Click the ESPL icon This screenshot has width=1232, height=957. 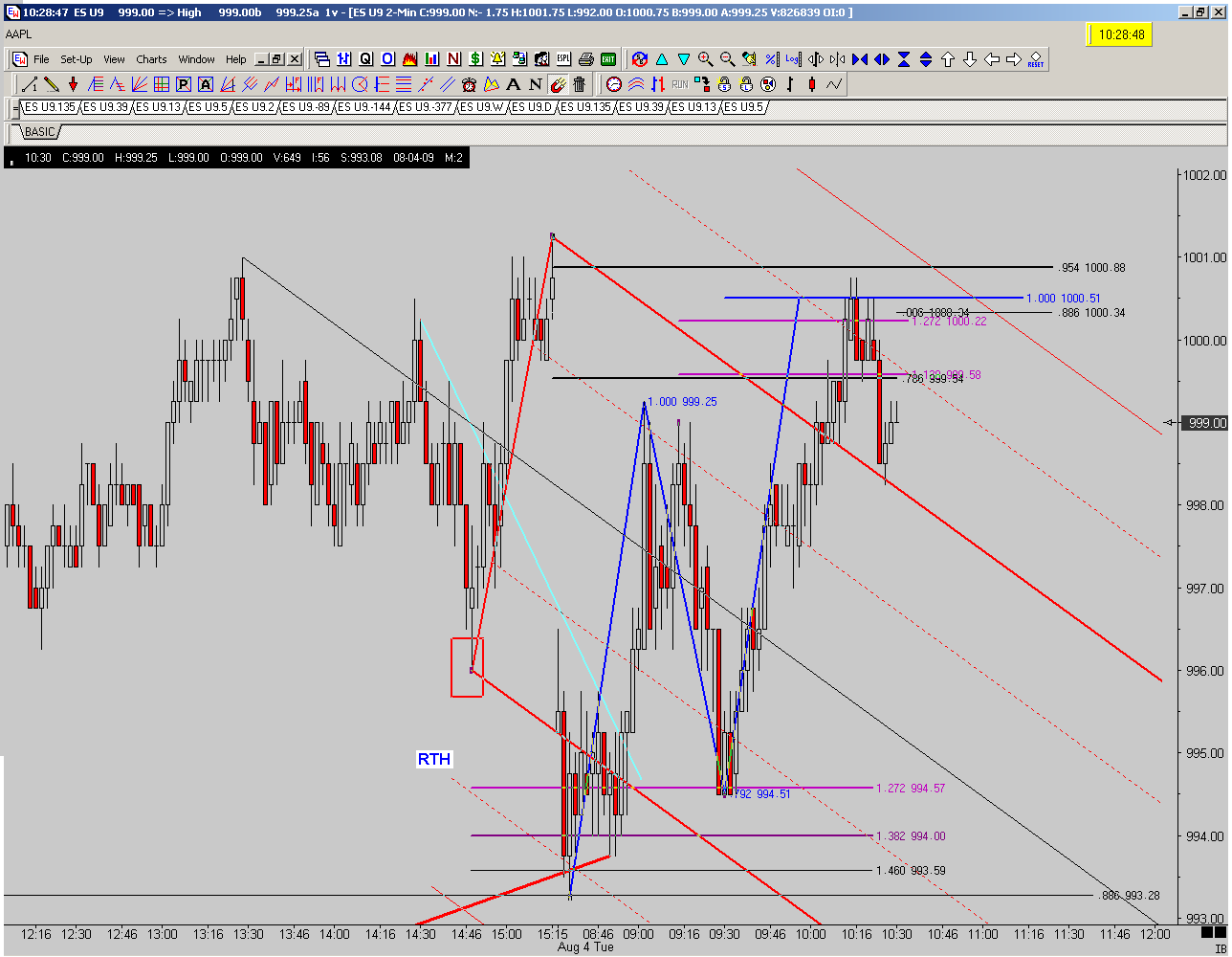(564, 59)
